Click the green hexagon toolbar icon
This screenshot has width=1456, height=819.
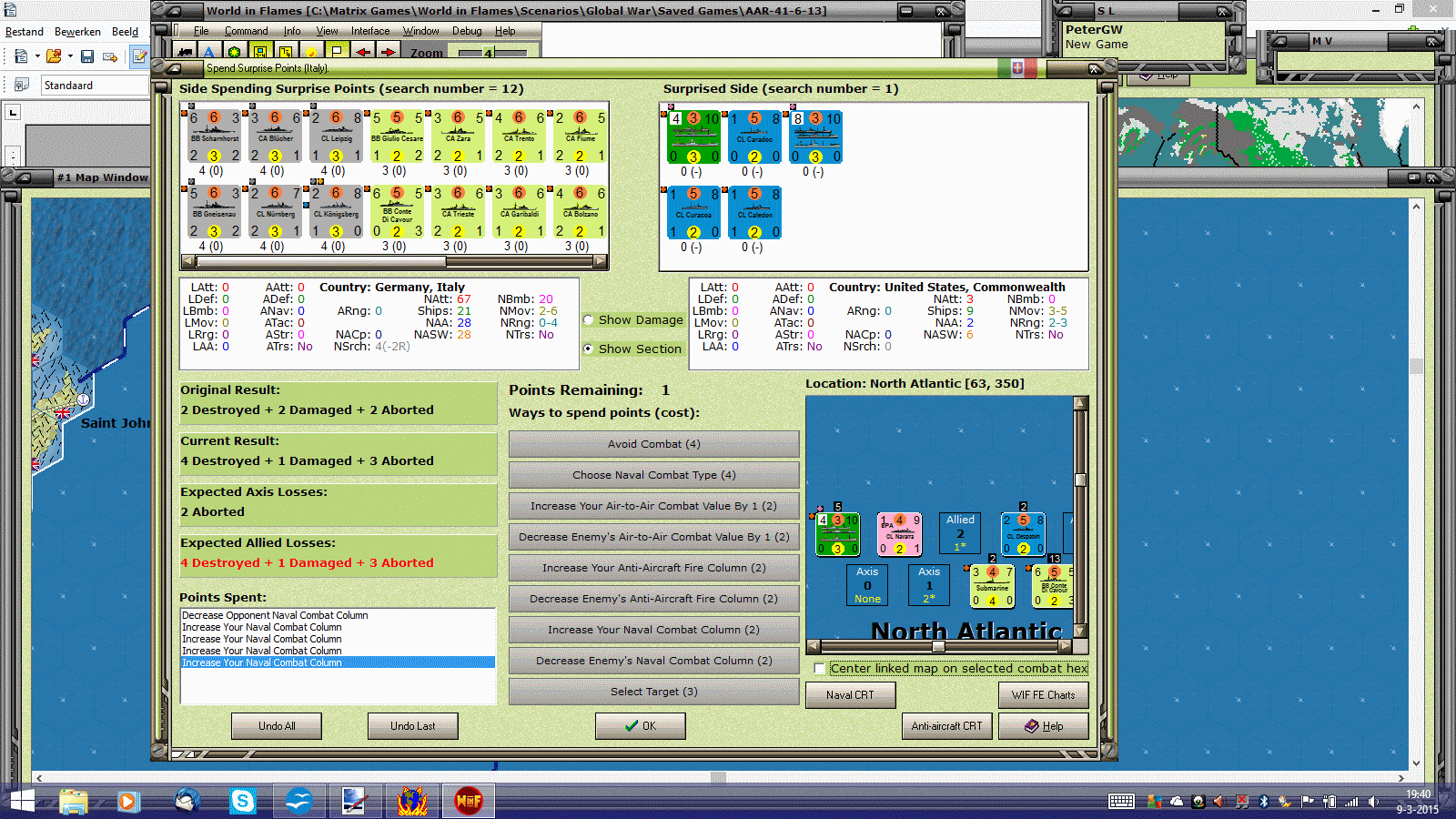[x=235, y=52]
